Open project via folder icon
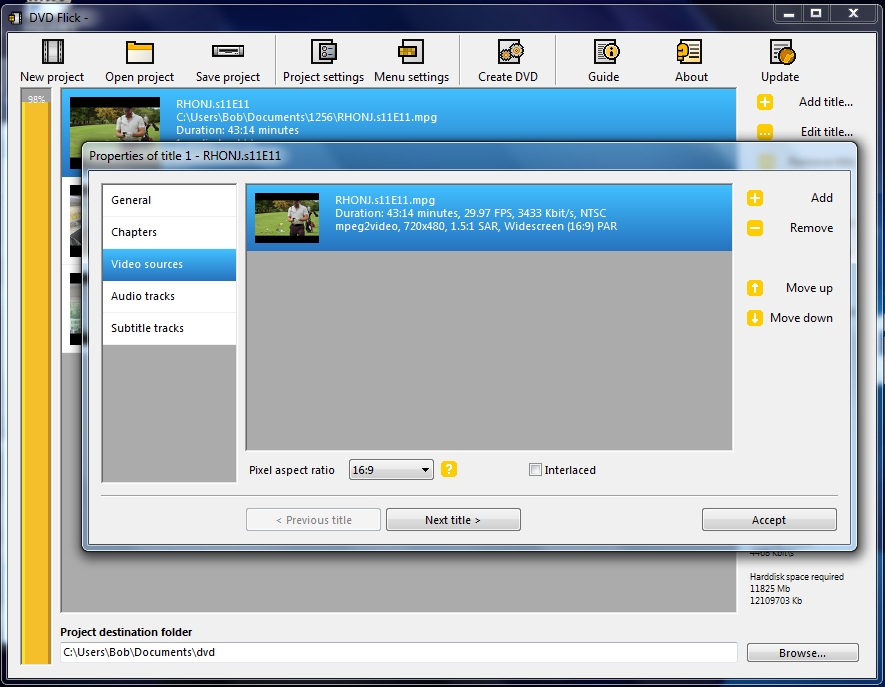 (139, 52)
